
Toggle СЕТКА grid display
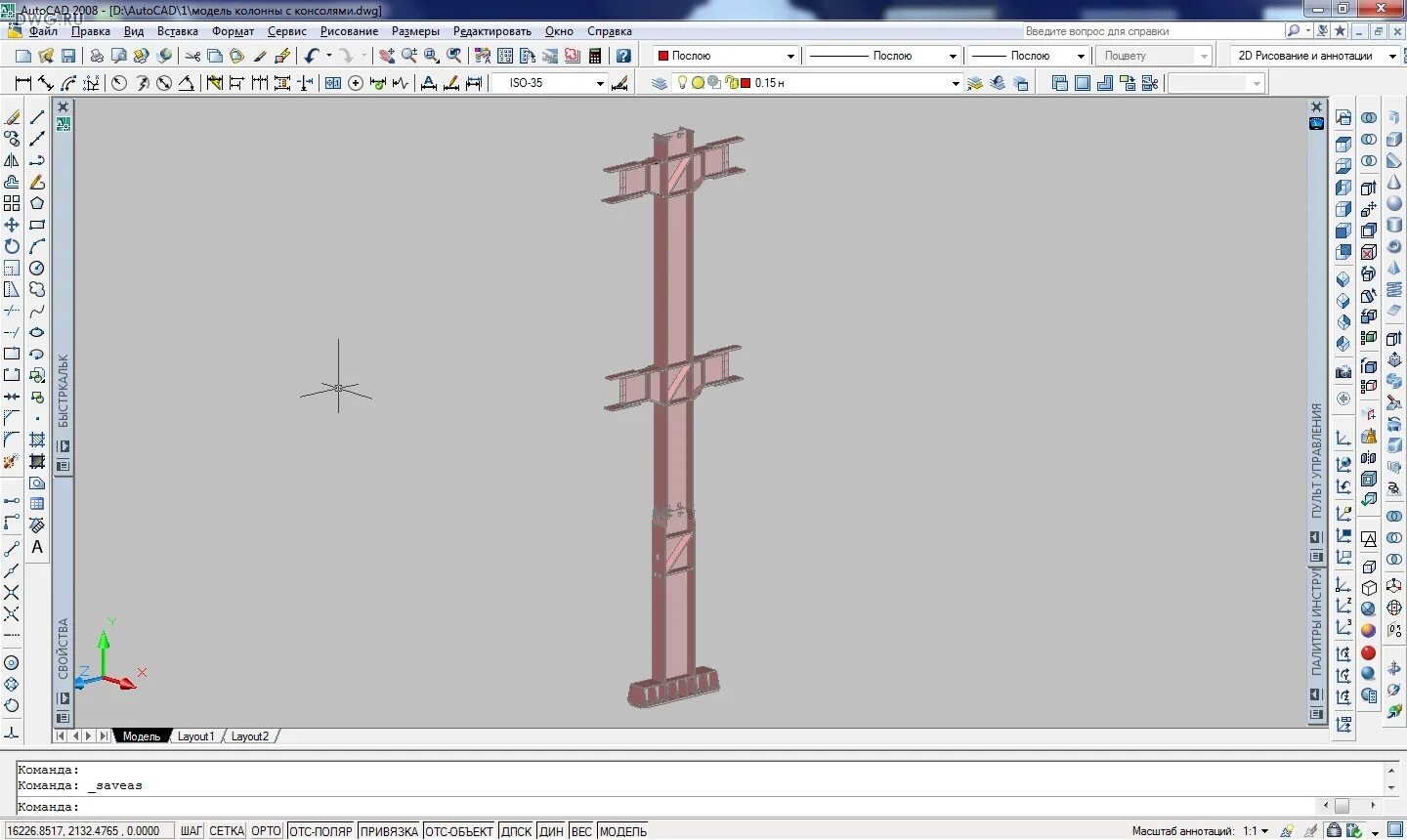tap(226, 830)
